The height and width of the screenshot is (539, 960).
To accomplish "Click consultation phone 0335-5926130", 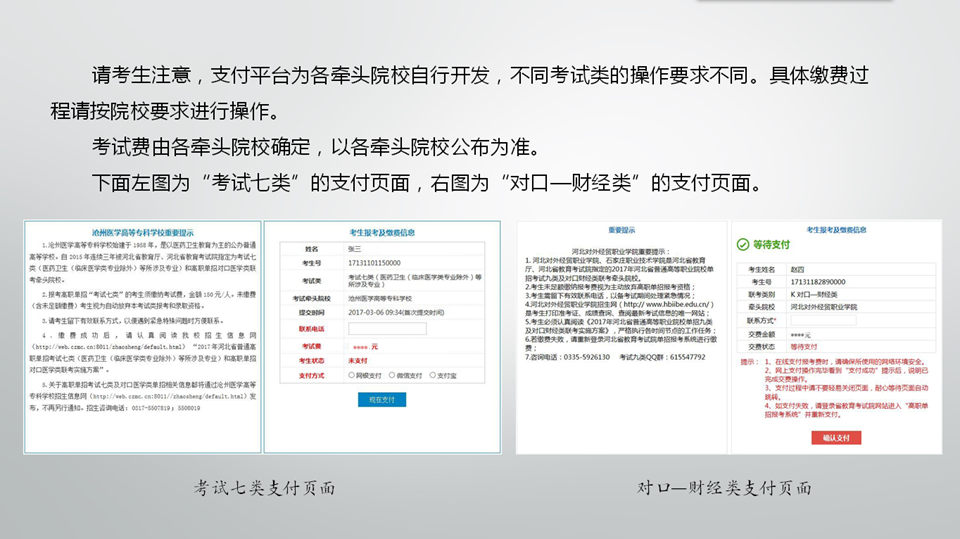I will 587,356.
